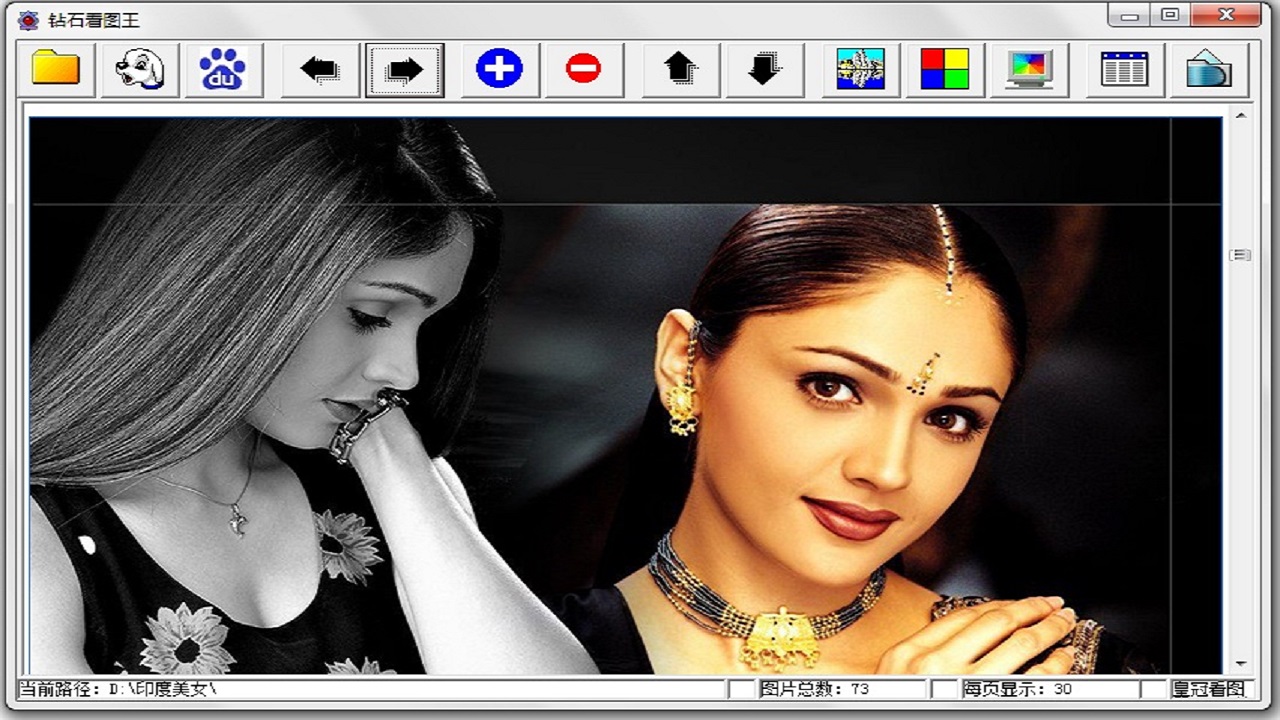Open folder with the yellow folder icon
Viewport: 1280px width, 720px height.
click(56, 69)
